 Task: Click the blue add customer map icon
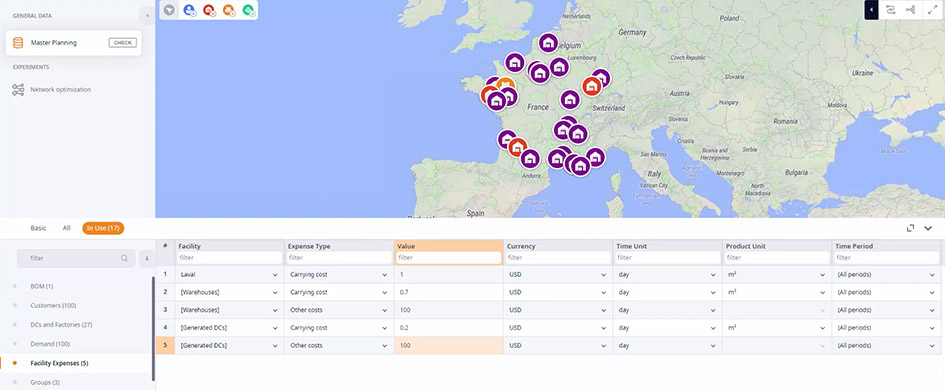tap(189, 10)
